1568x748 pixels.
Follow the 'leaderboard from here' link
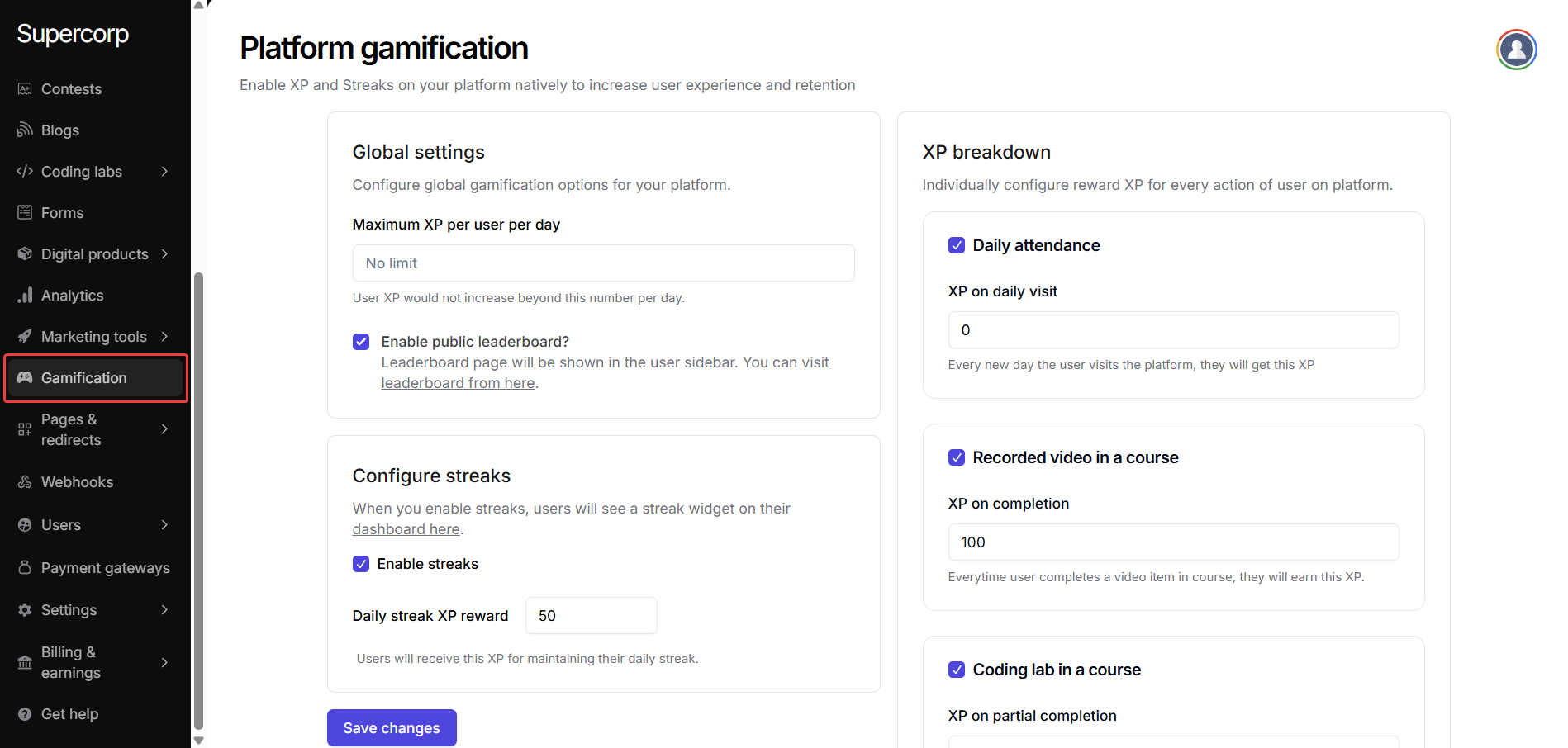(x=458, y=383)
